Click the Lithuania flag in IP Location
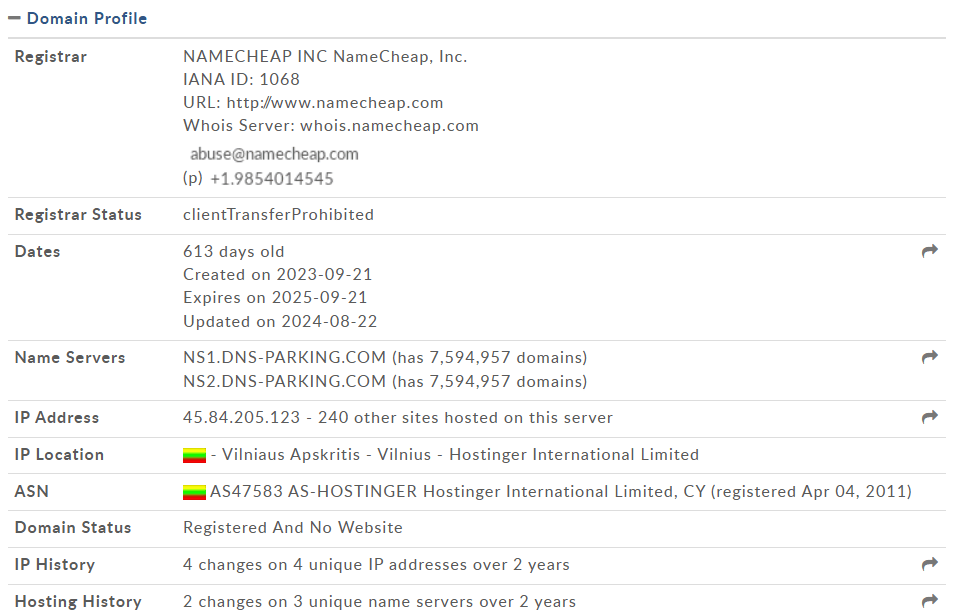969x616 pixels. (194, 455)
